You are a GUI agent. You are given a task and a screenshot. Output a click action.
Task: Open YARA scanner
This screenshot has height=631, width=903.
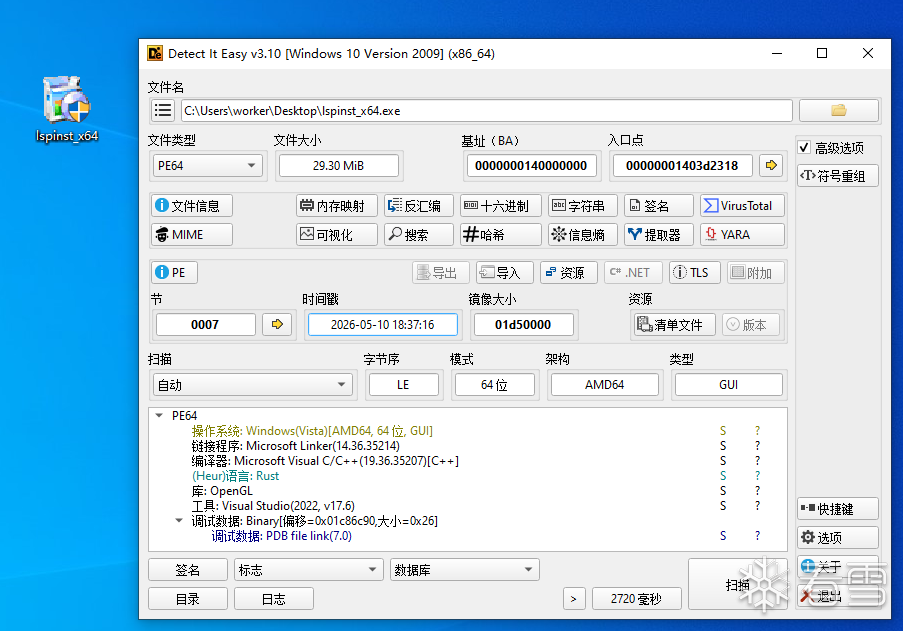[x=742, y=235]
